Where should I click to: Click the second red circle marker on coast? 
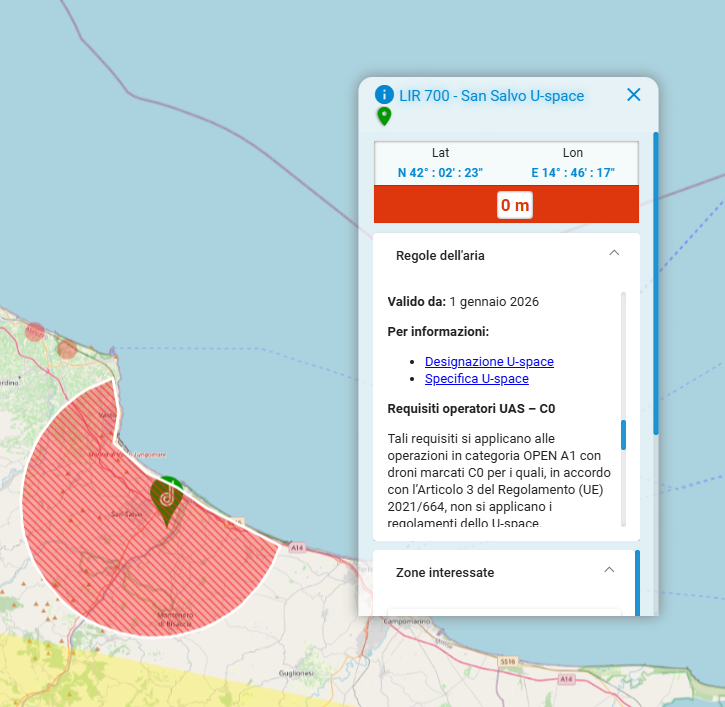pyautogui.click(x=67, y=349)
